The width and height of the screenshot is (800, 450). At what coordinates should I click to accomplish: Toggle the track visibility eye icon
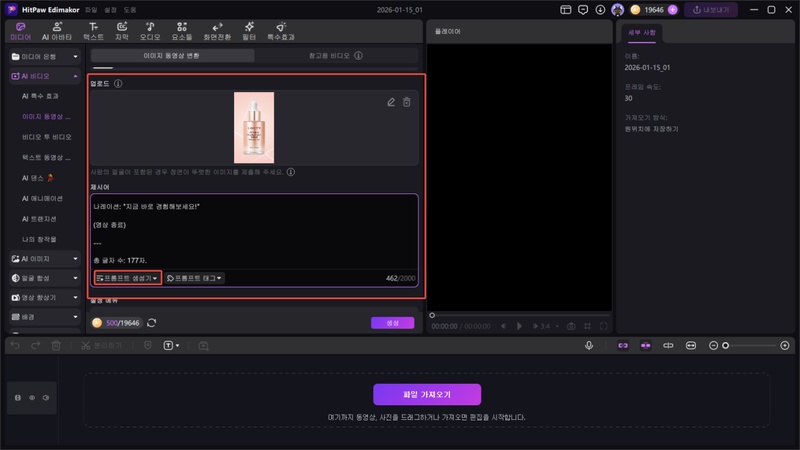point(30,397)
